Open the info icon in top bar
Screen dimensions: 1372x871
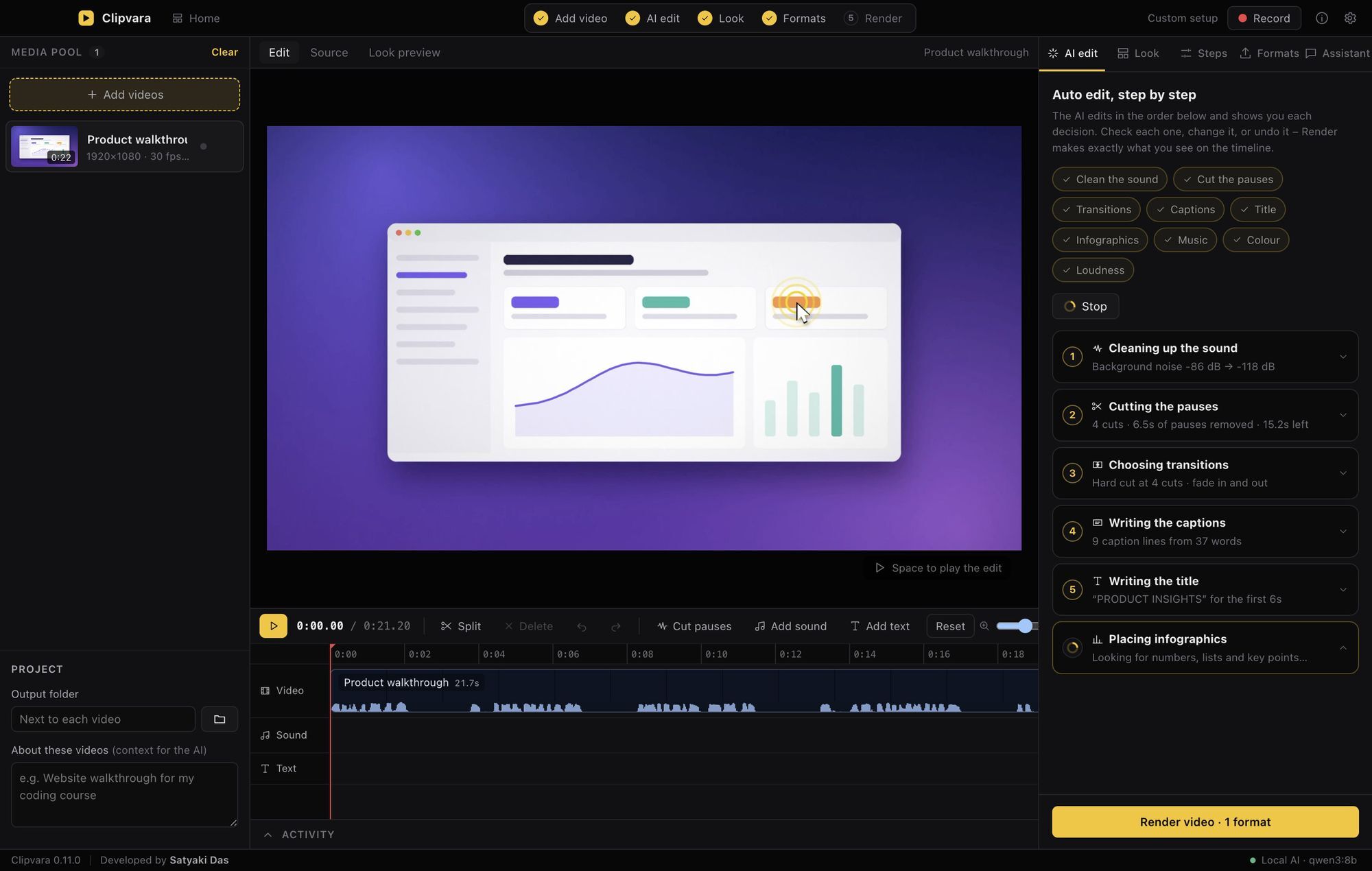click(1321, 19)
